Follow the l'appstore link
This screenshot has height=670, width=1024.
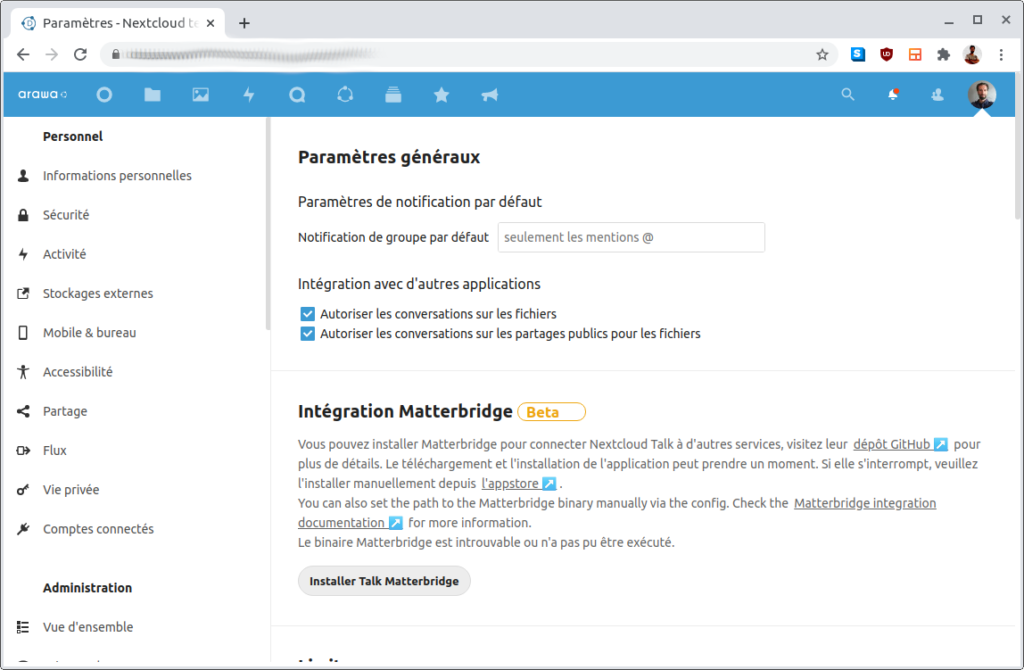point(519,483)
